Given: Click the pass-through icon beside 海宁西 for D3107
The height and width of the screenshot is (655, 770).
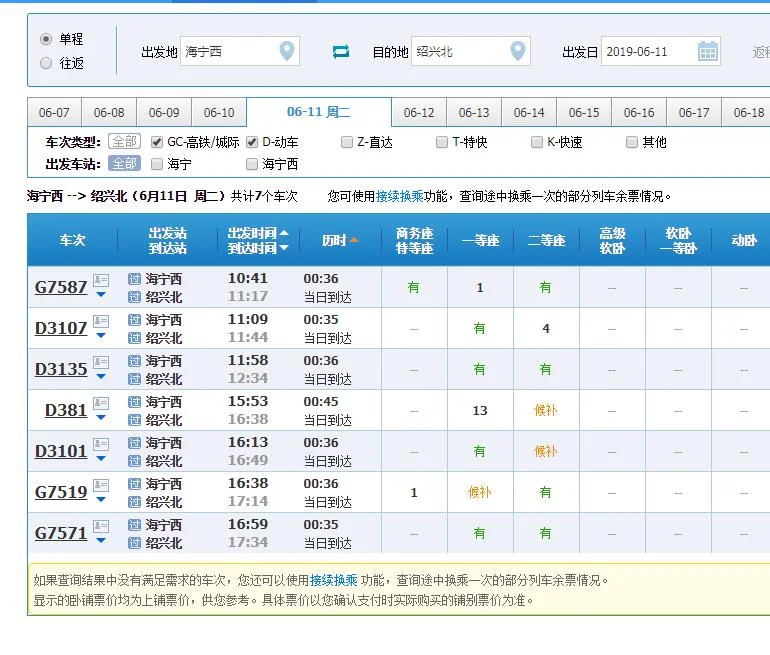Looking at the screenshot, I should [134, 320].
